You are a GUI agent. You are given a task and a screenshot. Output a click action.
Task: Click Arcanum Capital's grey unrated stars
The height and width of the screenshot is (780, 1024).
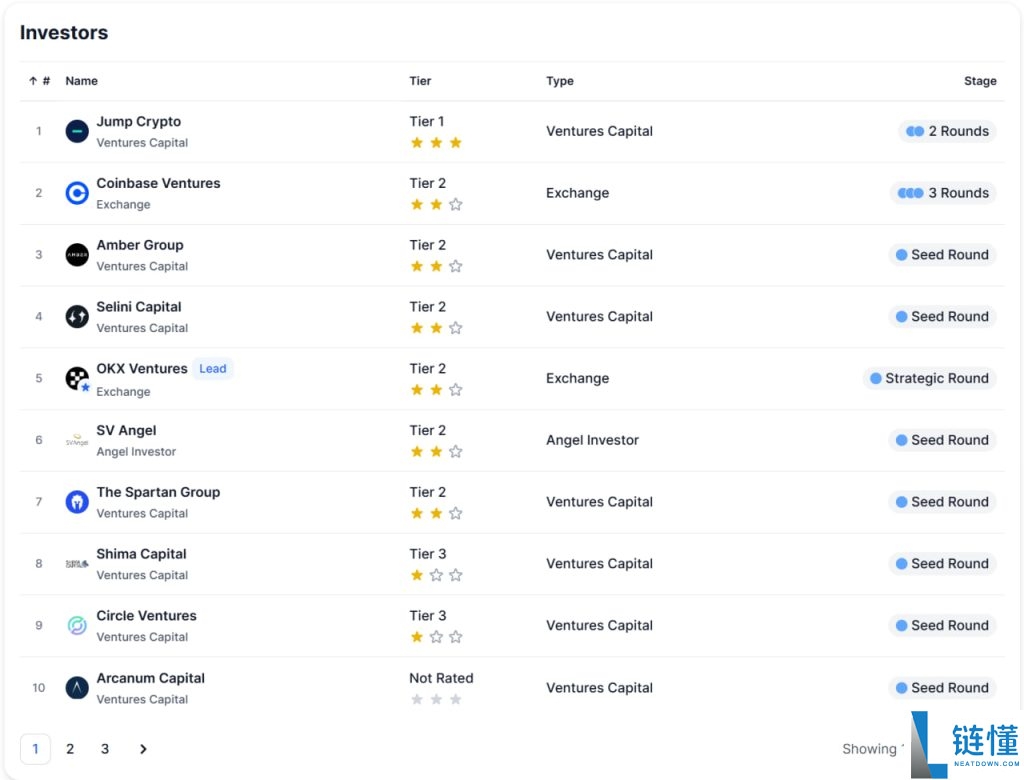point(436,699)
